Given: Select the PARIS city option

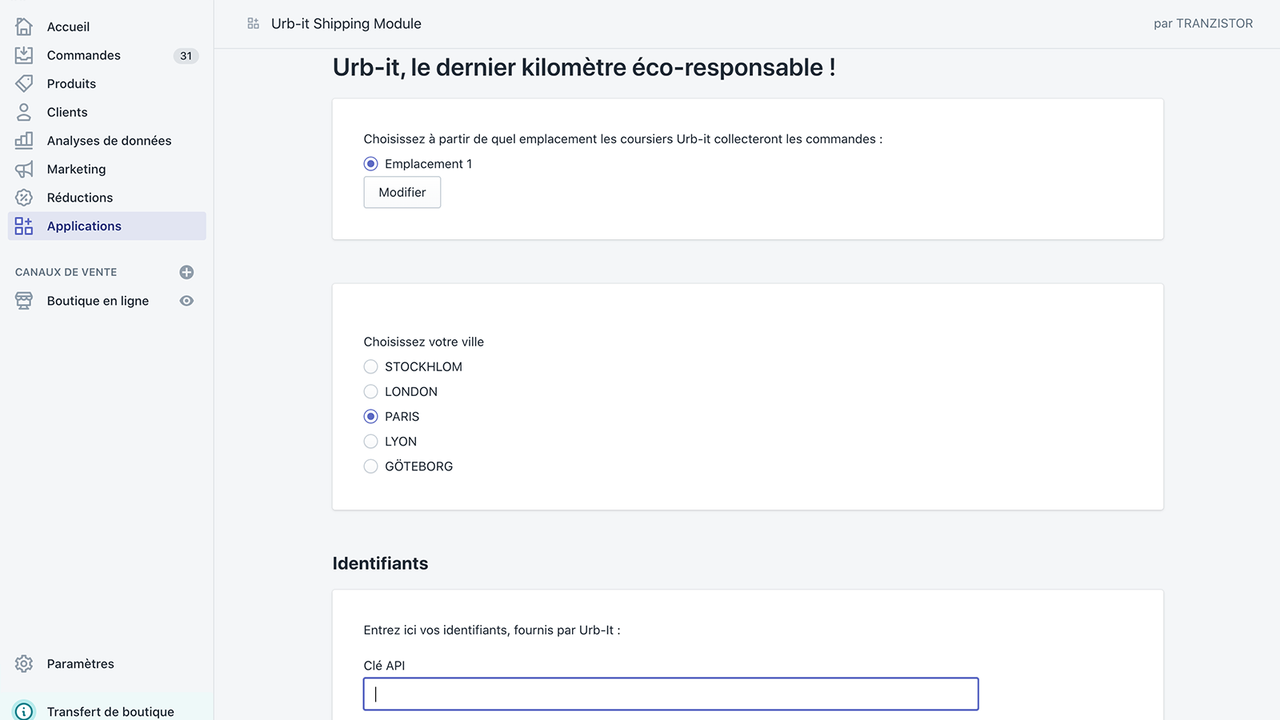Looking at the screenshot, I should [371, 417].
